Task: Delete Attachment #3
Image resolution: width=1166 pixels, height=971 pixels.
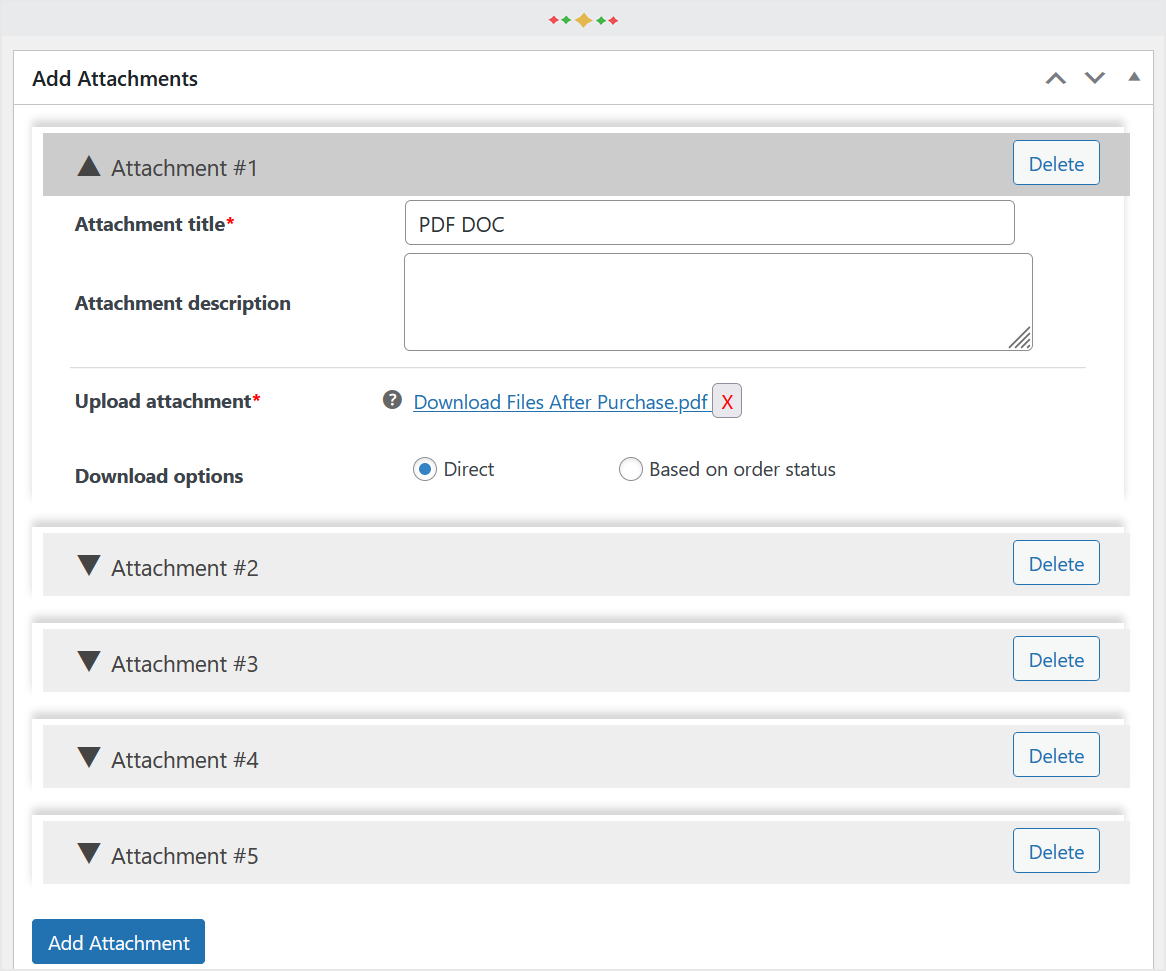Action: [x=1056, y=658]
